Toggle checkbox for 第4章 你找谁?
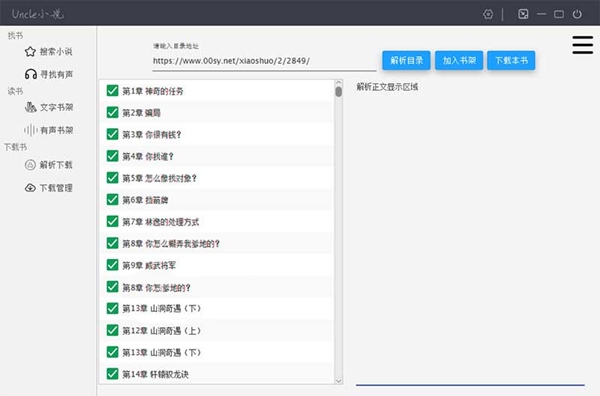 tap(112, 156)
